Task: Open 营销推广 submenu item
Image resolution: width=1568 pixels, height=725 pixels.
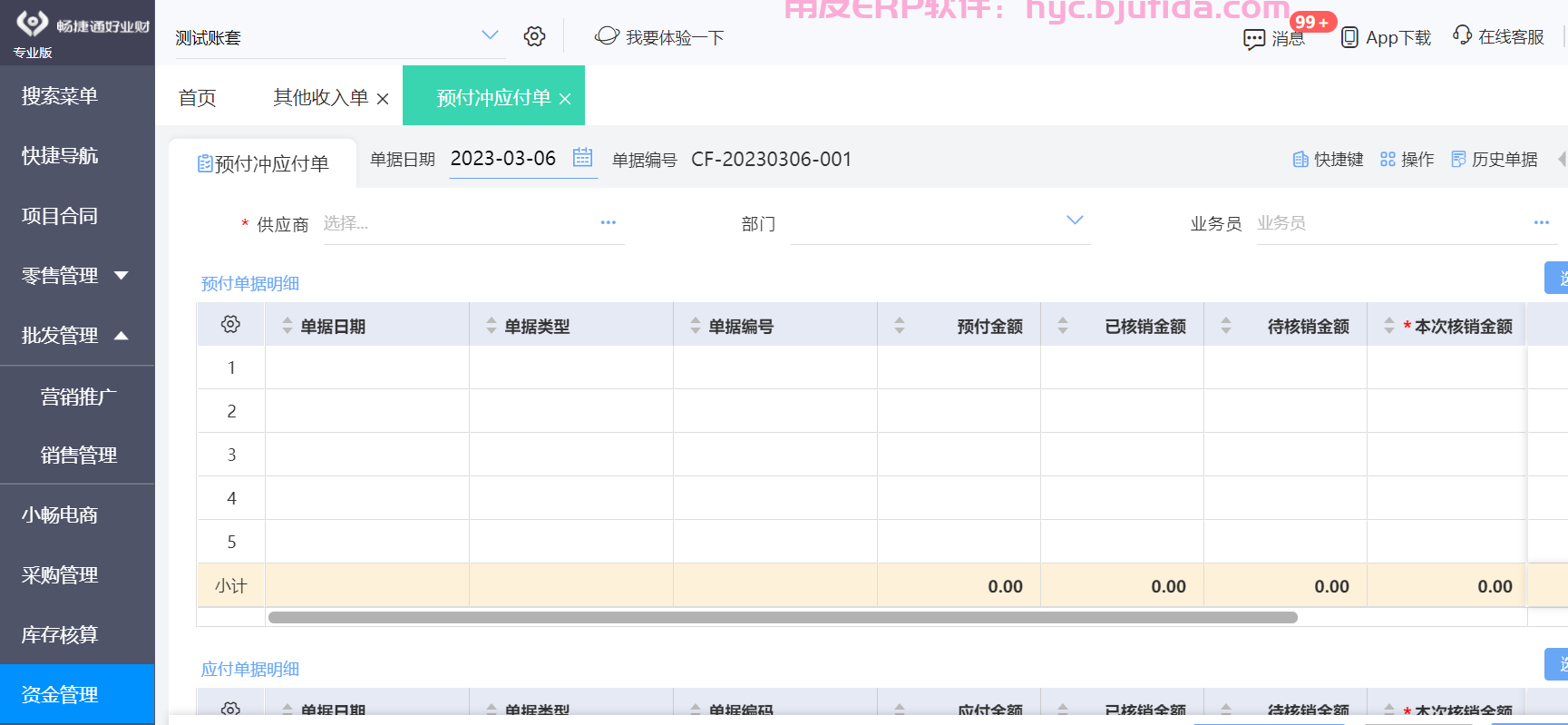Action: pyautogui.click(x=77, y=397)
